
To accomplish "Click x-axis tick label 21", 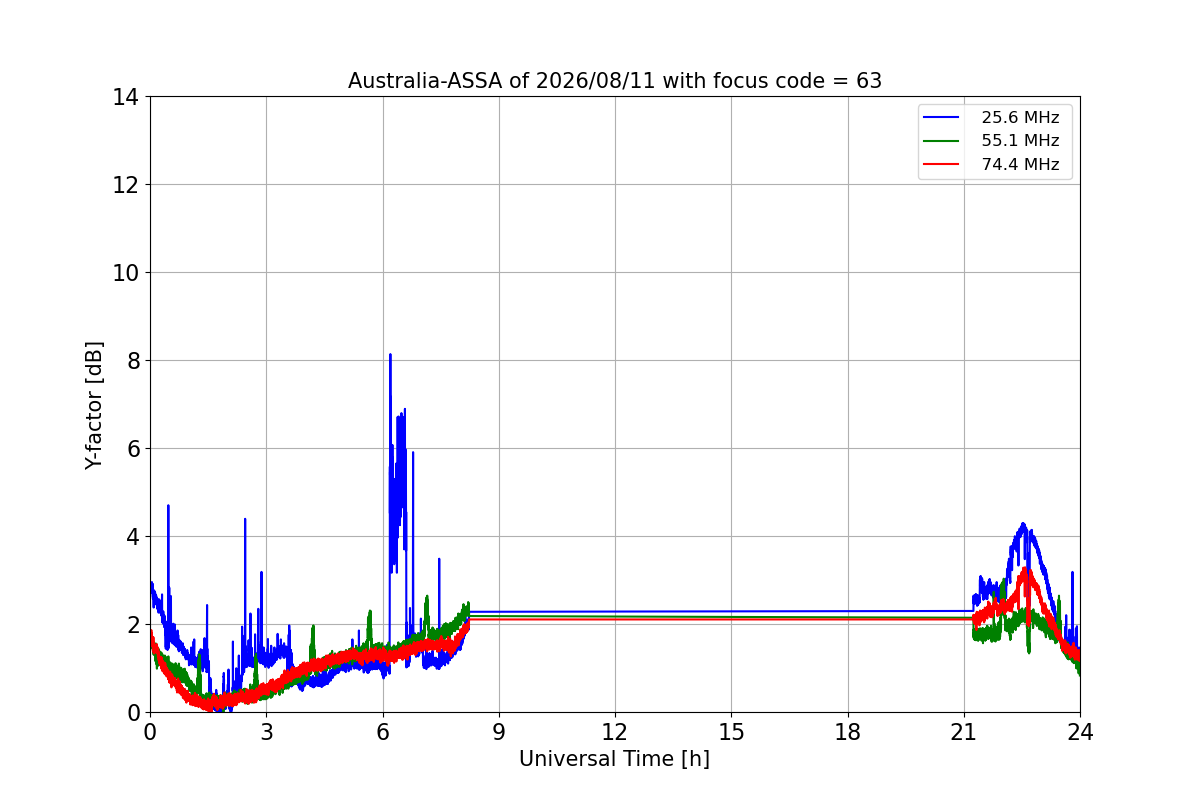I will pyautogui.click(x=964, y=731).
